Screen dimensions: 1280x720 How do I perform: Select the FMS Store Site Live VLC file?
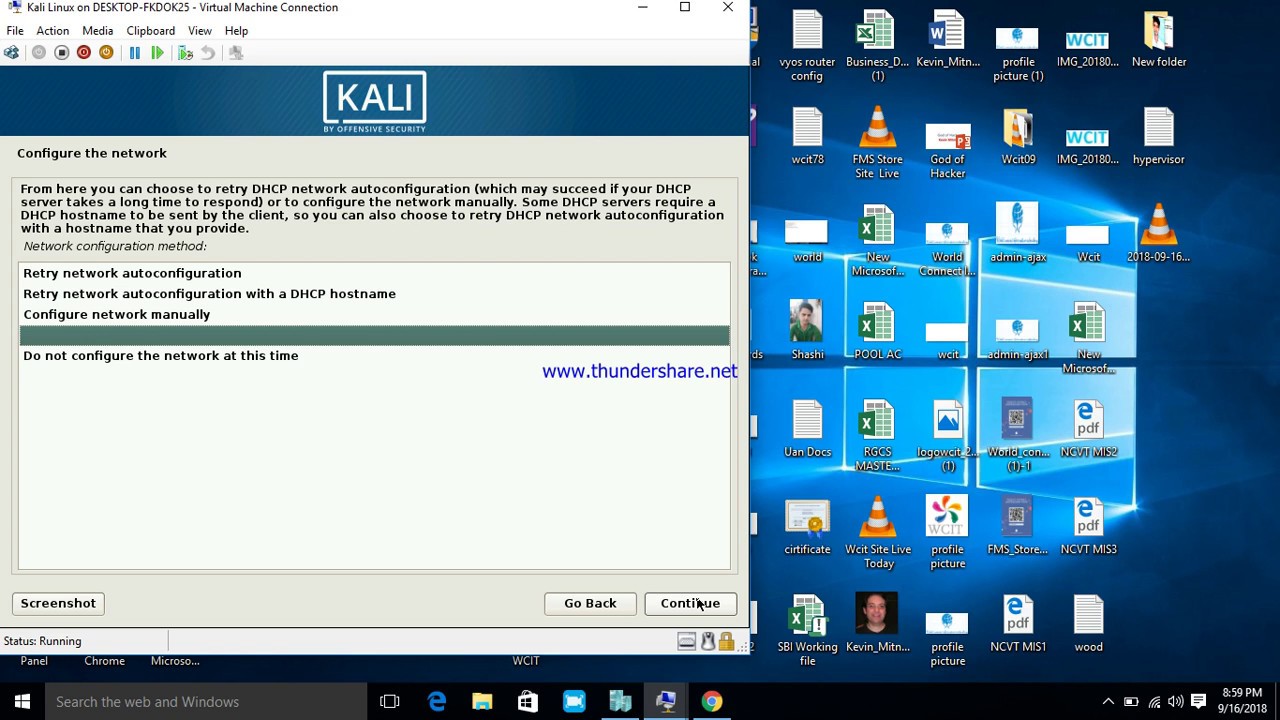click(x=877, y=144)
